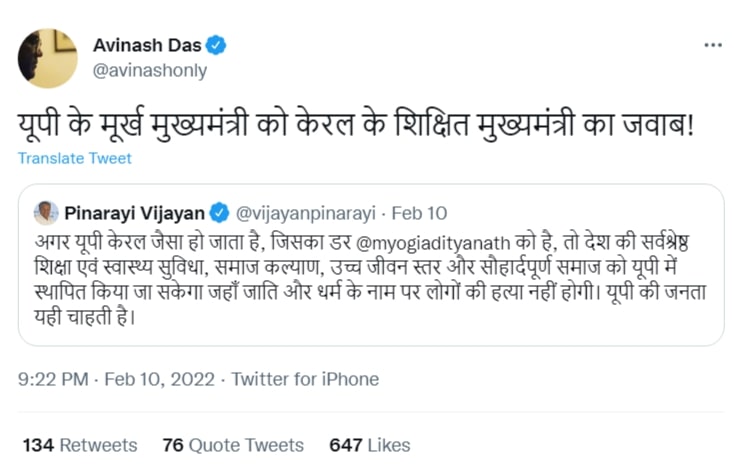Select the Pinarayi Vijayan name in quoted tweet
The height and width of the screenshot is (473, 745).
pos(136,213)
